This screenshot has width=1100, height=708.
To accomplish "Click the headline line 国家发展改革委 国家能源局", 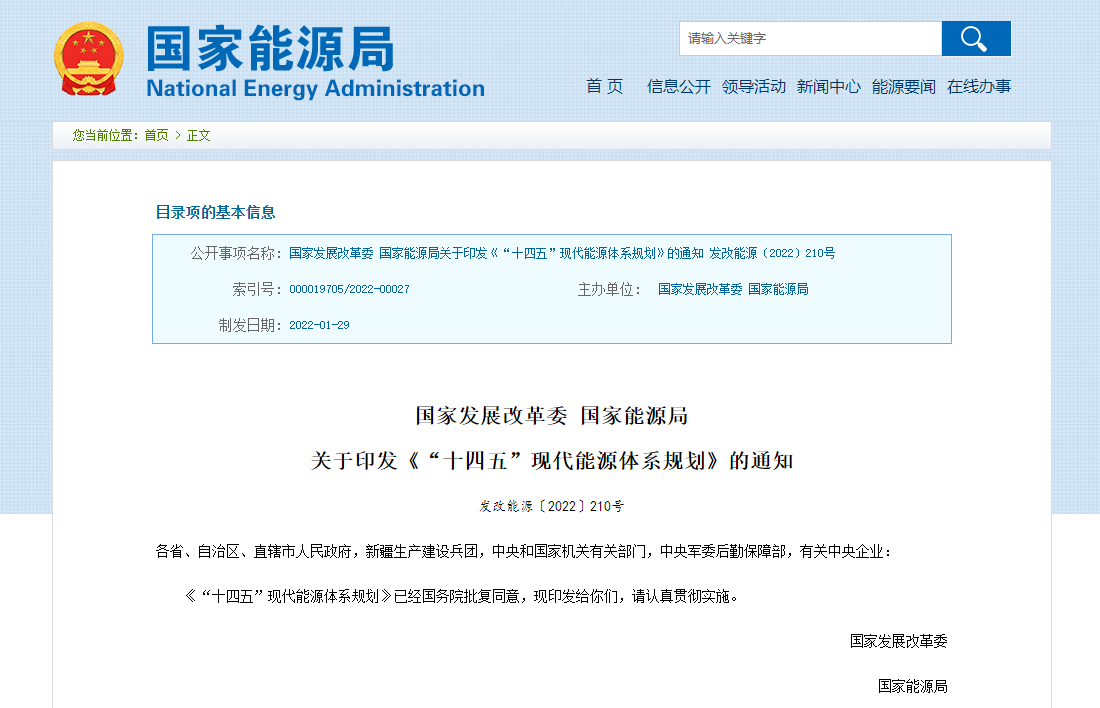I will [x=551, y=415].
